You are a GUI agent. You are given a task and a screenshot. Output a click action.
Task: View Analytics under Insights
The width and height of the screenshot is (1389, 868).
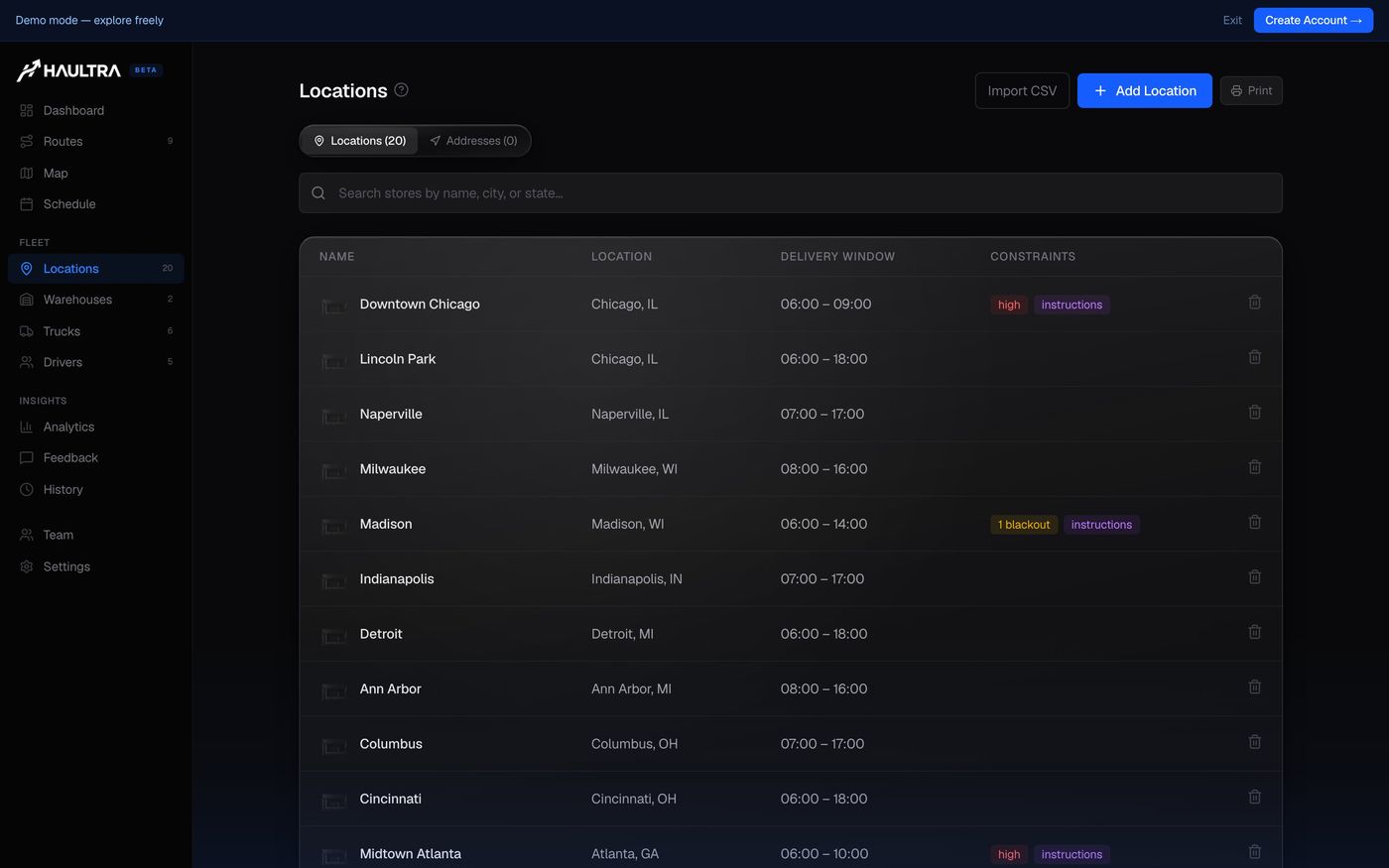[x=95, y=427]
